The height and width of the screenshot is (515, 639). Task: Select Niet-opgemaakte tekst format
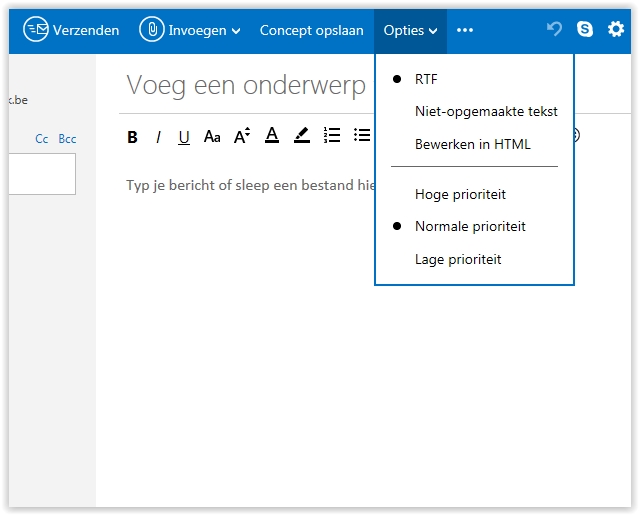[x=486, y=112]
